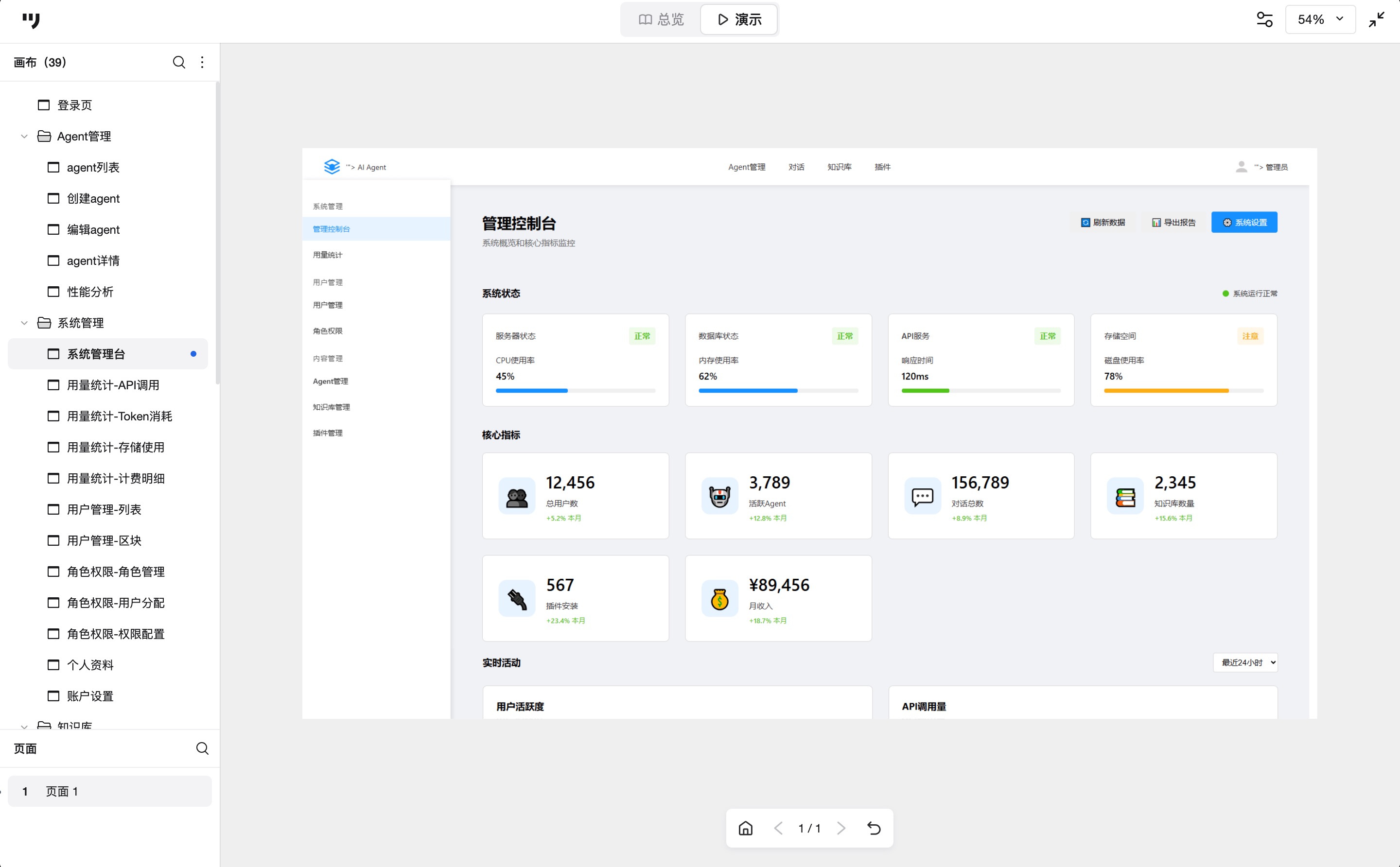Collapse the 系统管理 folder chevron

pos(24,323)
